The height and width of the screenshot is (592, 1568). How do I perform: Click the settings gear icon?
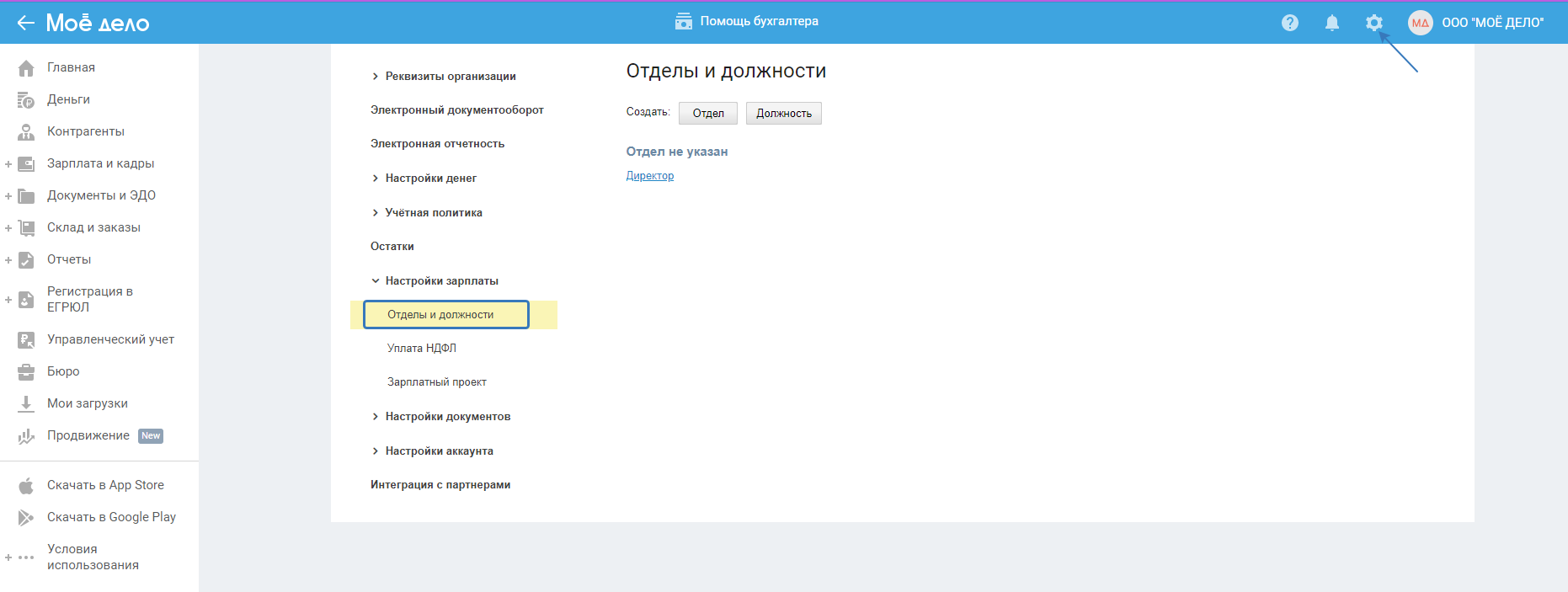(x=1373, y=23)
